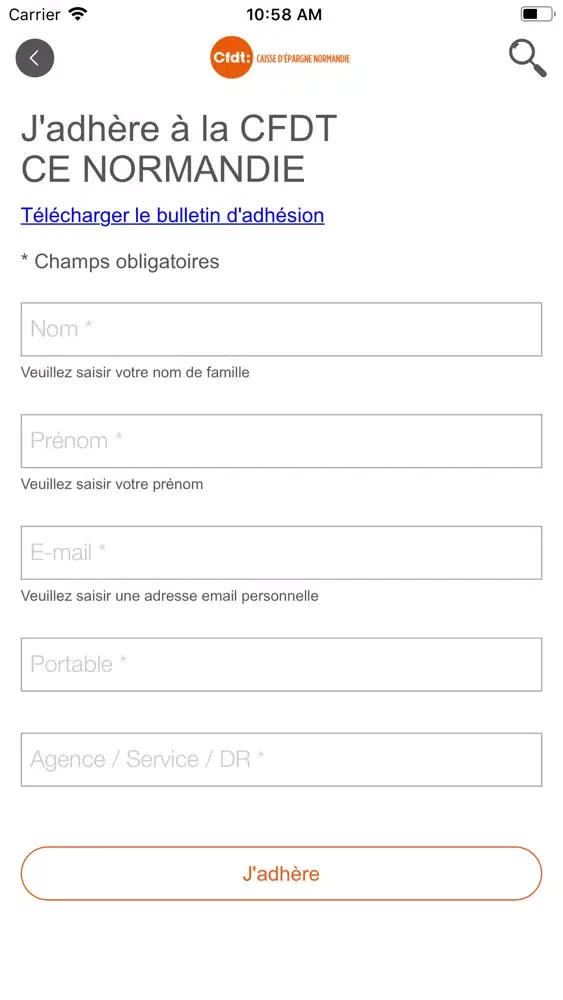Tap the page title J'adhère à la CFDT
Screen dimensions: 563x1000
pyautogui.click(x=179, y=128)
